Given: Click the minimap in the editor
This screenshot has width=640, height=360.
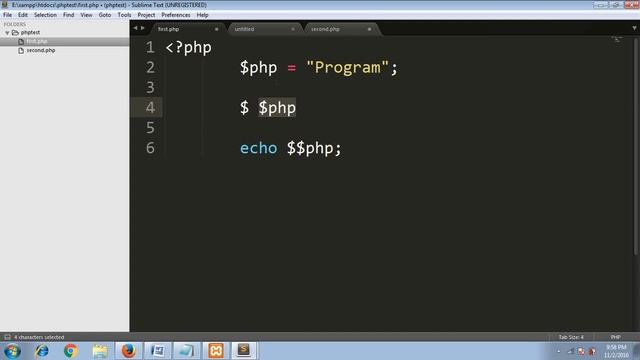Looking at the screenshot, I should click(617, 40).
